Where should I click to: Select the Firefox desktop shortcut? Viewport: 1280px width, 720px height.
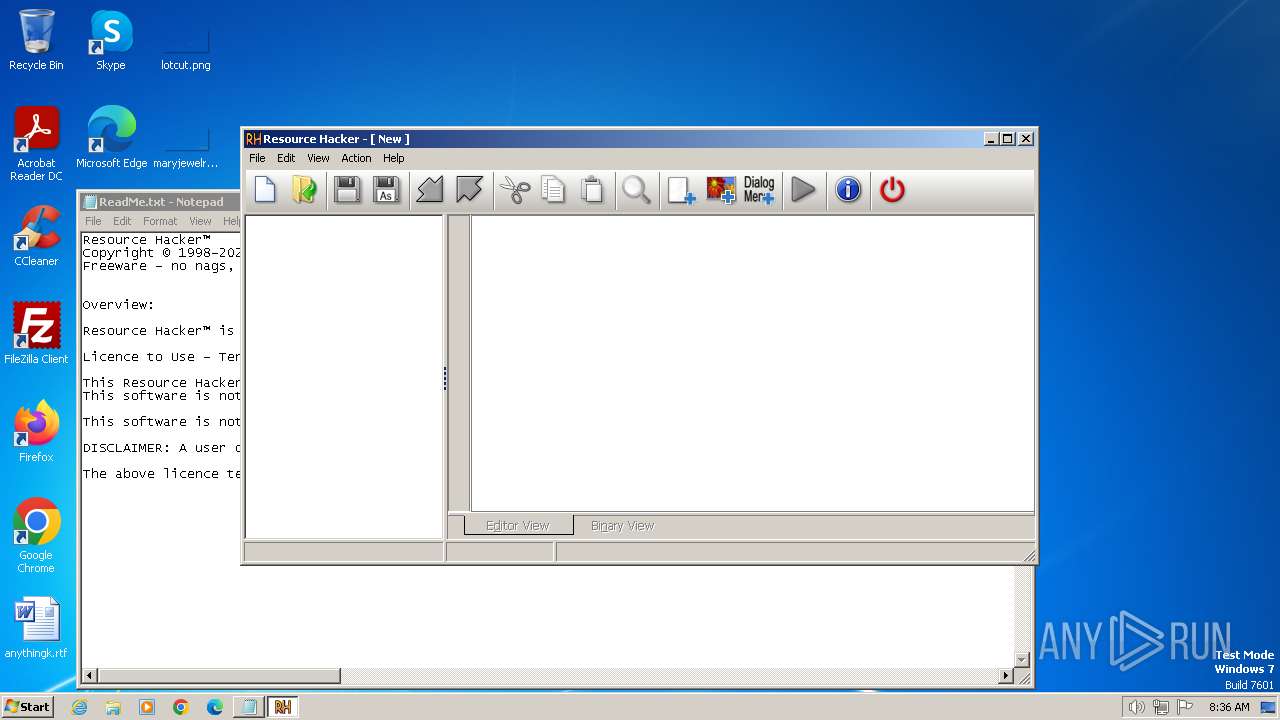tap(36, 431)
